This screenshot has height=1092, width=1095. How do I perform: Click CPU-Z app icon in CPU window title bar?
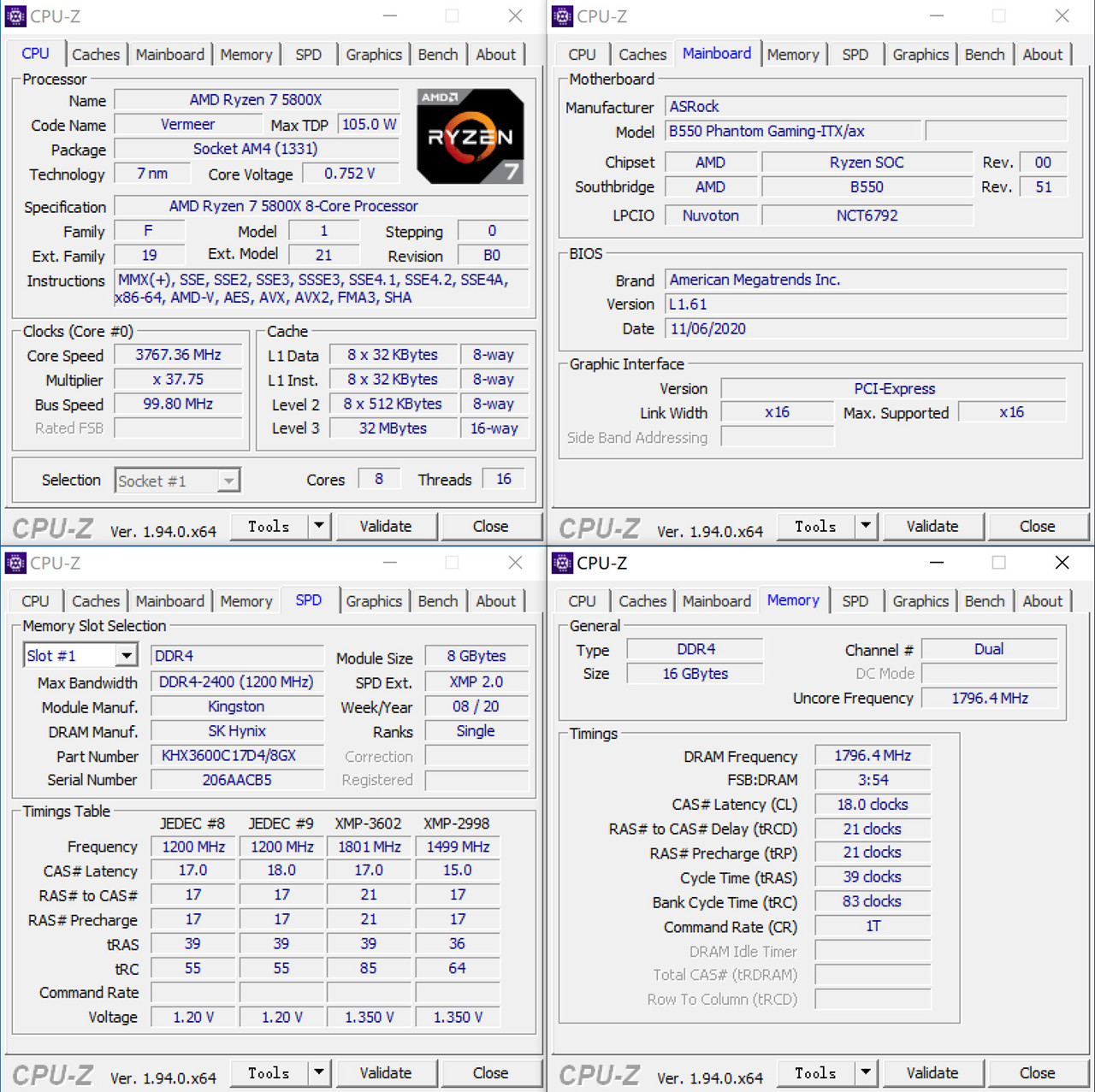[15, 16]
